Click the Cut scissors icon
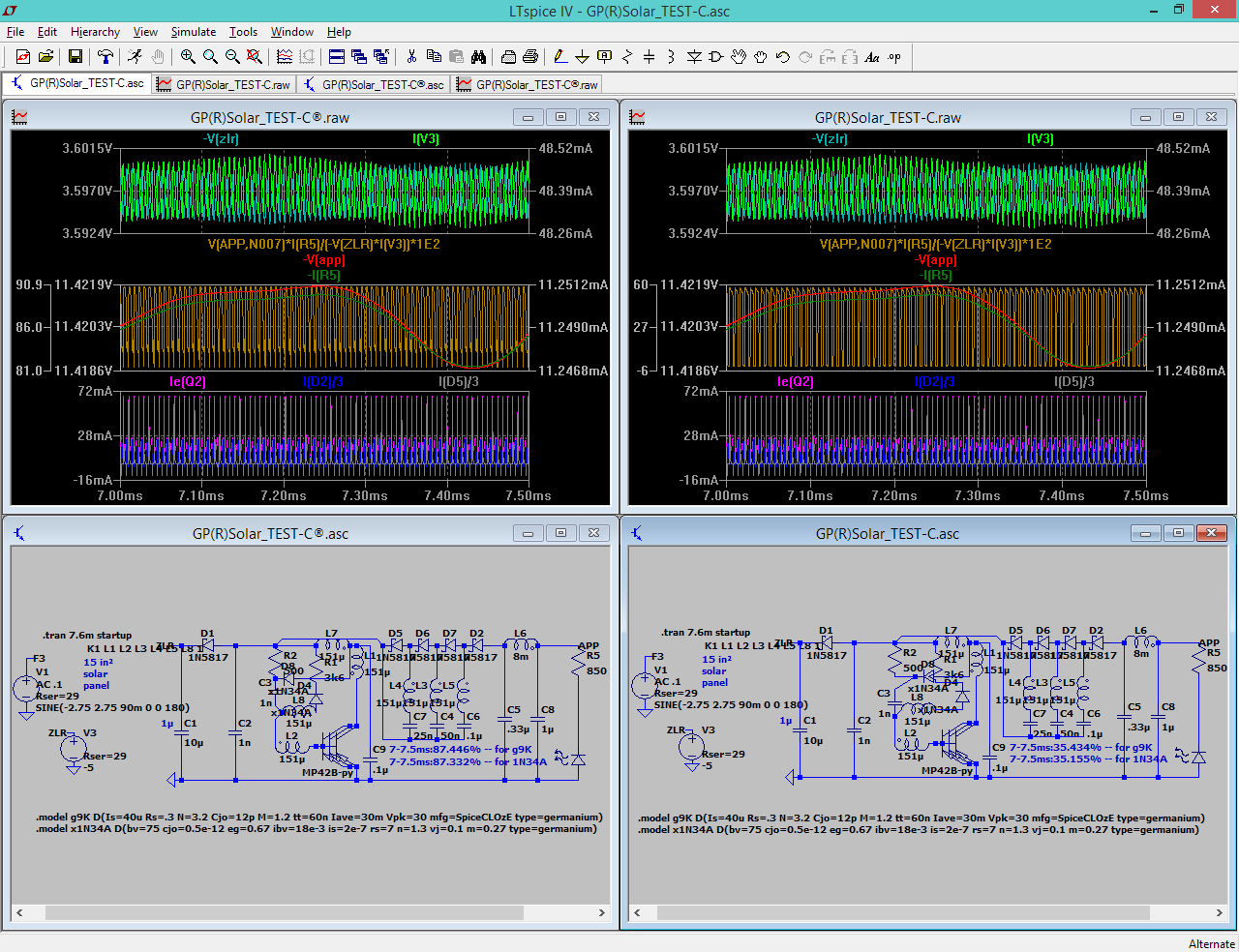This screenshot has width=1239, height=952. click(x=411, y=57)
